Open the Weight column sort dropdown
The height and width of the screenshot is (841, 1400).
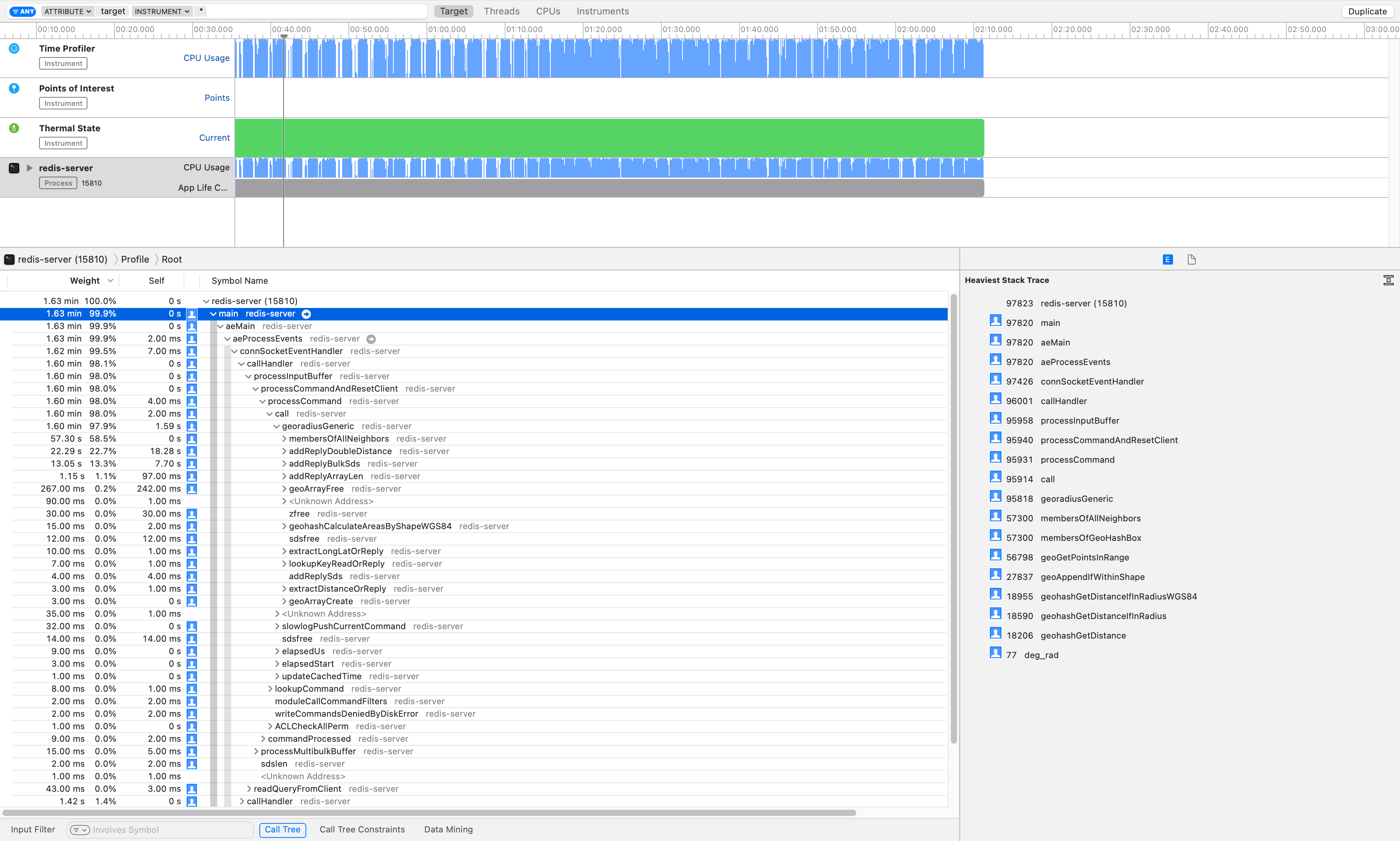click(111, 281)
